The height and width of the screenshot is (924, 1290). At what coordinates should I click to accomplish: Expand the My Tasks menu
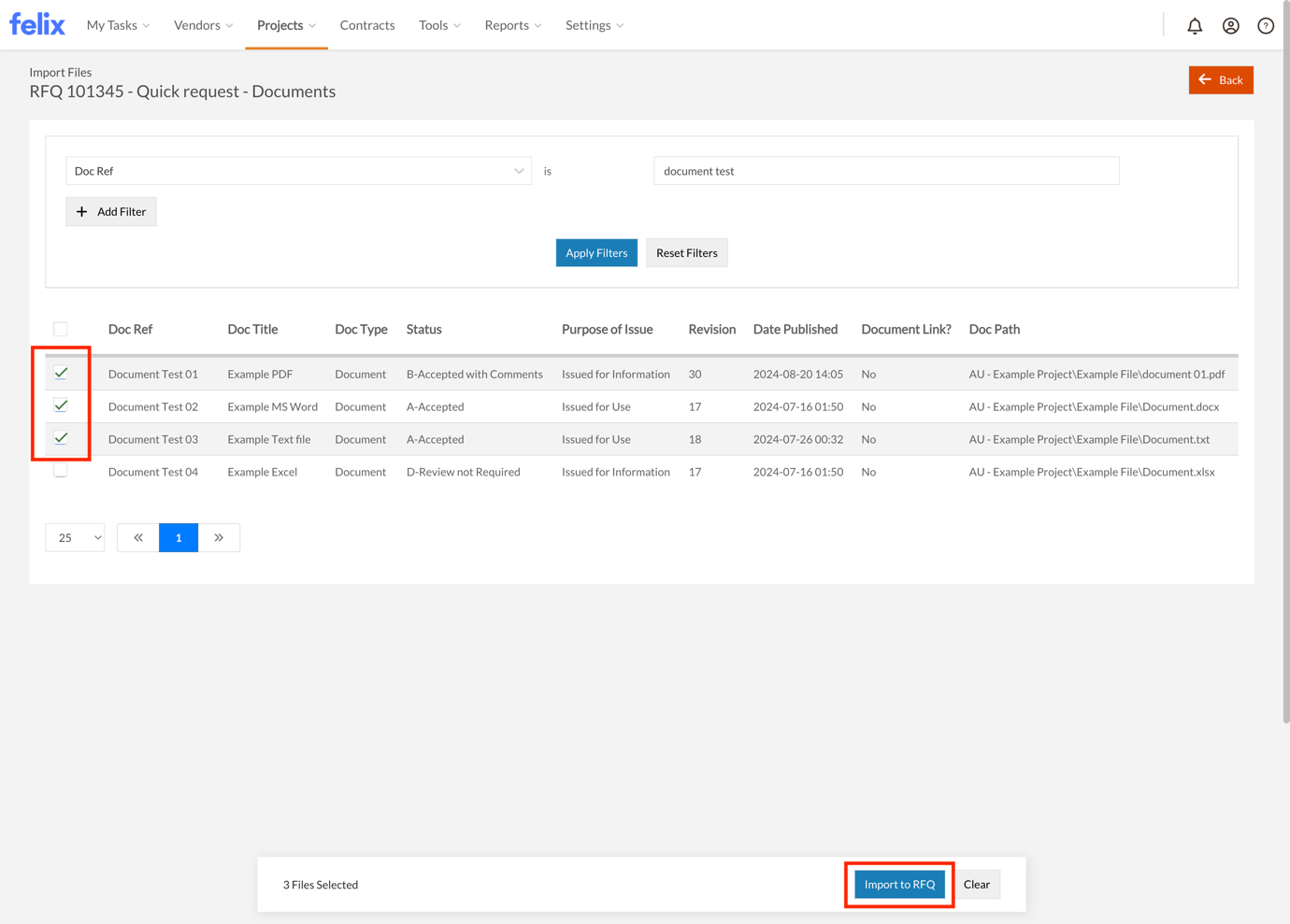click(118, 25)
